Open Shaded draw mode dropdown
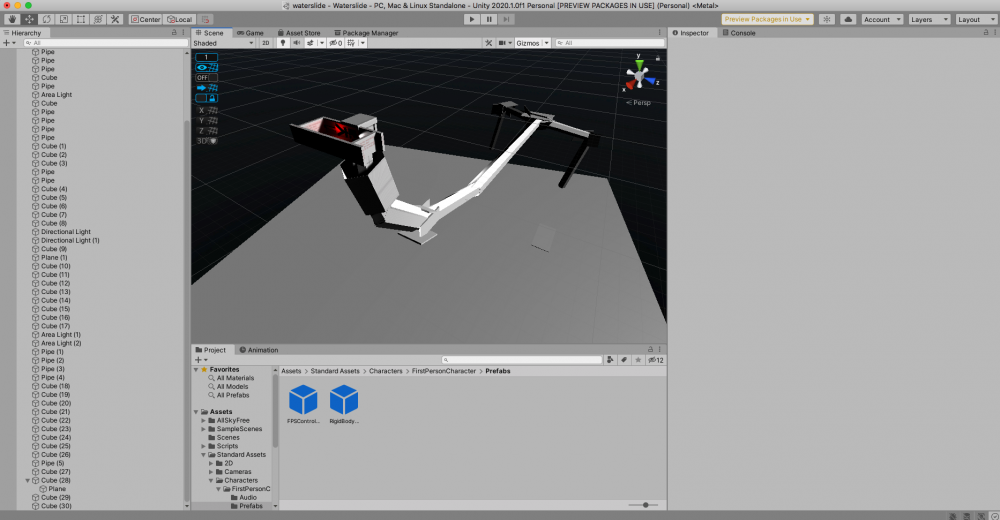This screenshot has height=520, width=1000. coord(223,43)
